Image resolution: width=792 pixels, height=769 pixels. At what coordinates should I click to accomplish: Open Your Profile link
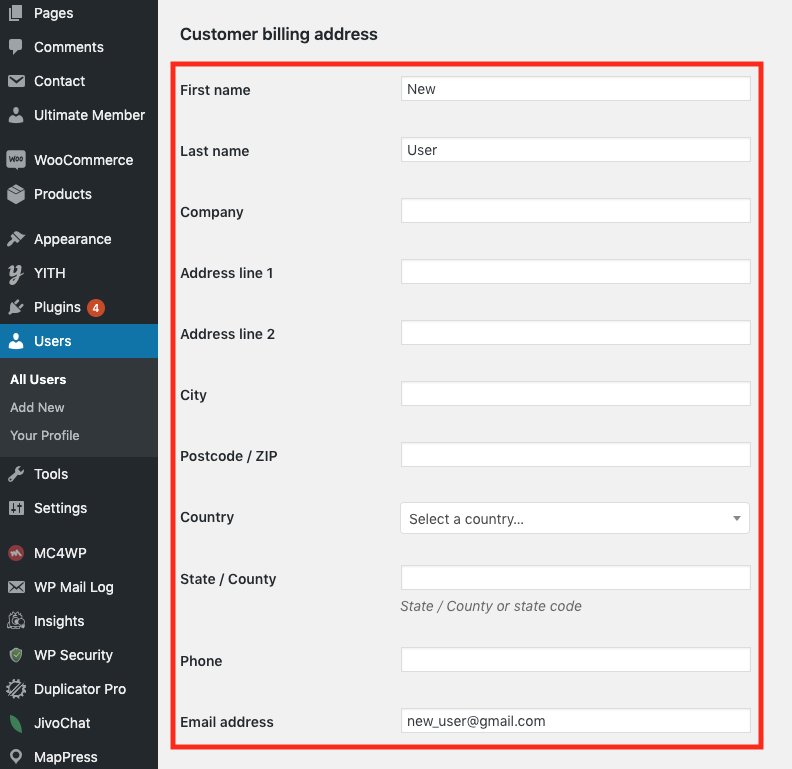[x=44, y=435]
